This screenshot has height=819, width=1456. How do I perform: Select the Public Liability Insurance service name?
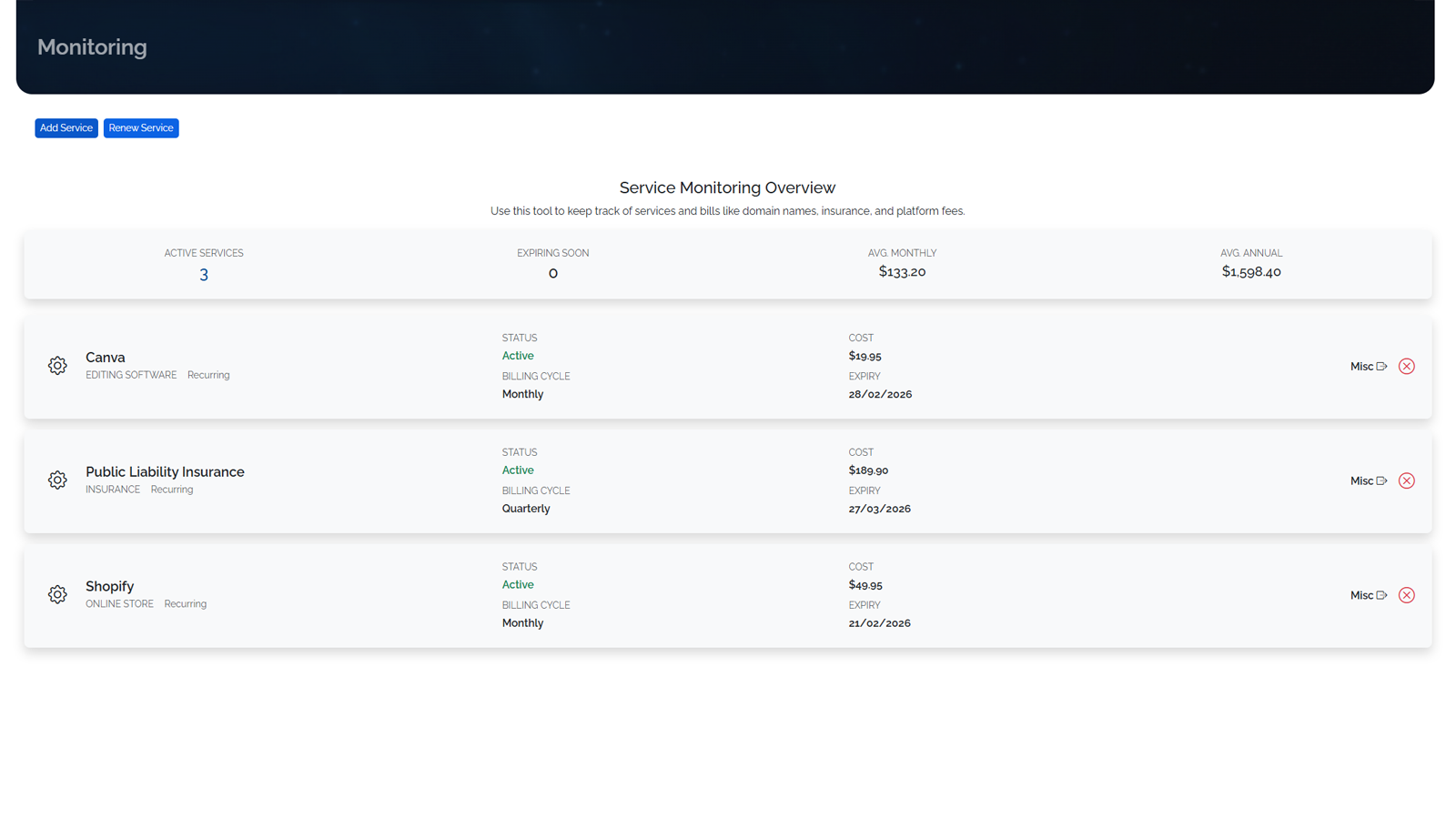165,471
